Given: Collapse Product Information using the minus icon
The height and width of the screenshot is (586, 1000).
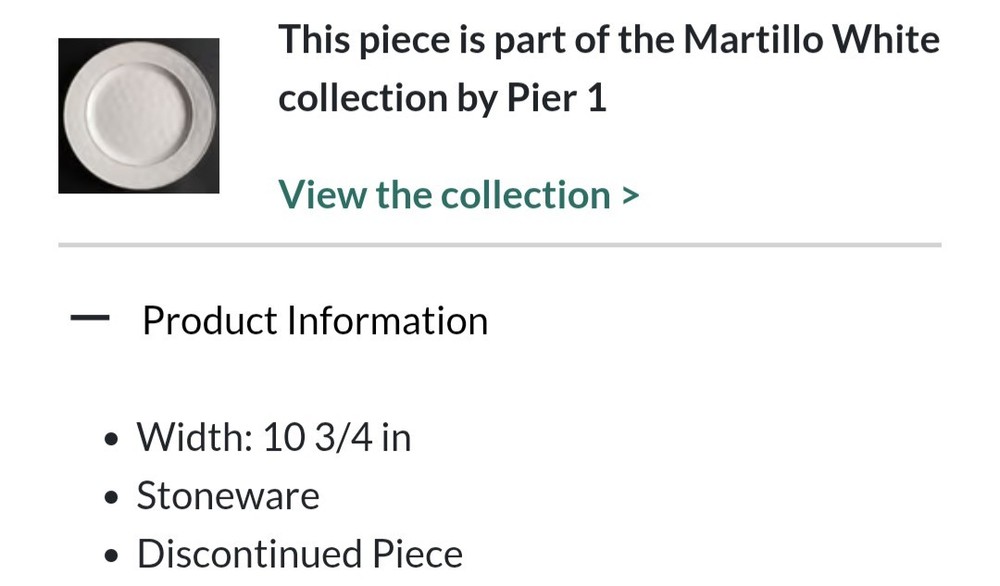Looking at the screenshot, I should pyautogui.click(x=90, y=319).
